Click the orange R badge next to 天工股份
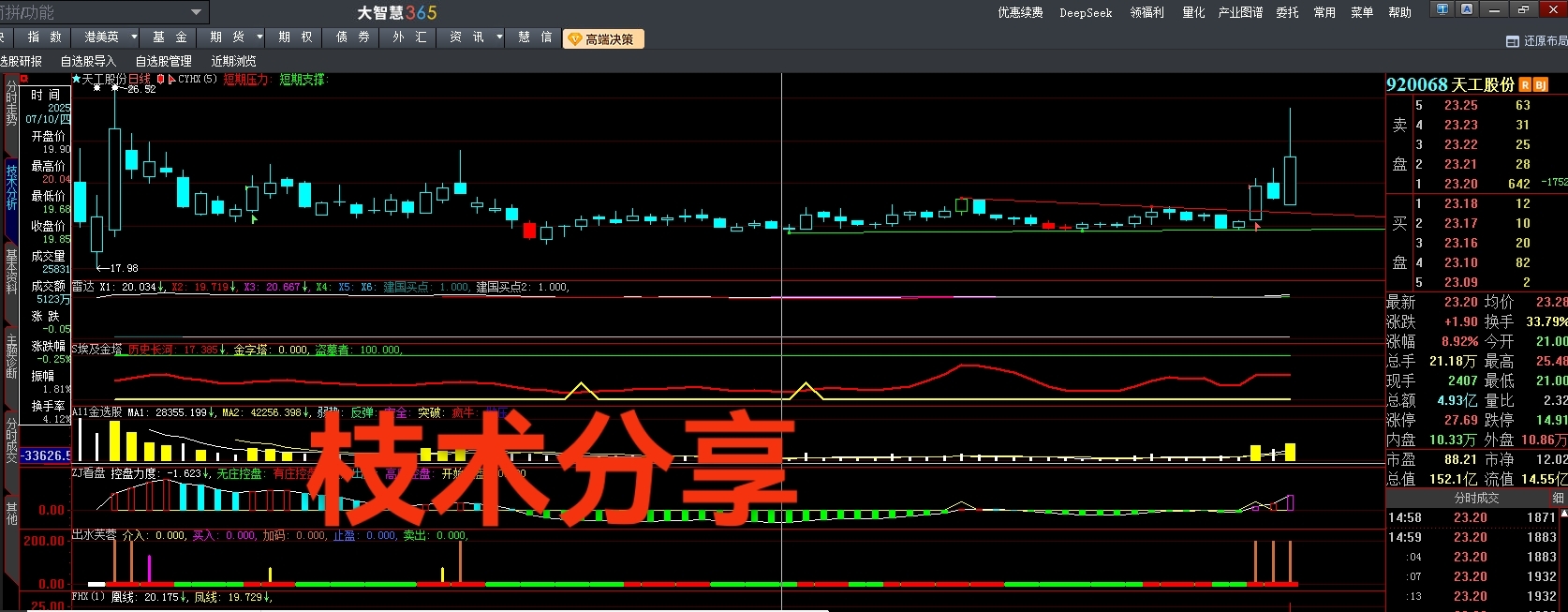 1525,85
